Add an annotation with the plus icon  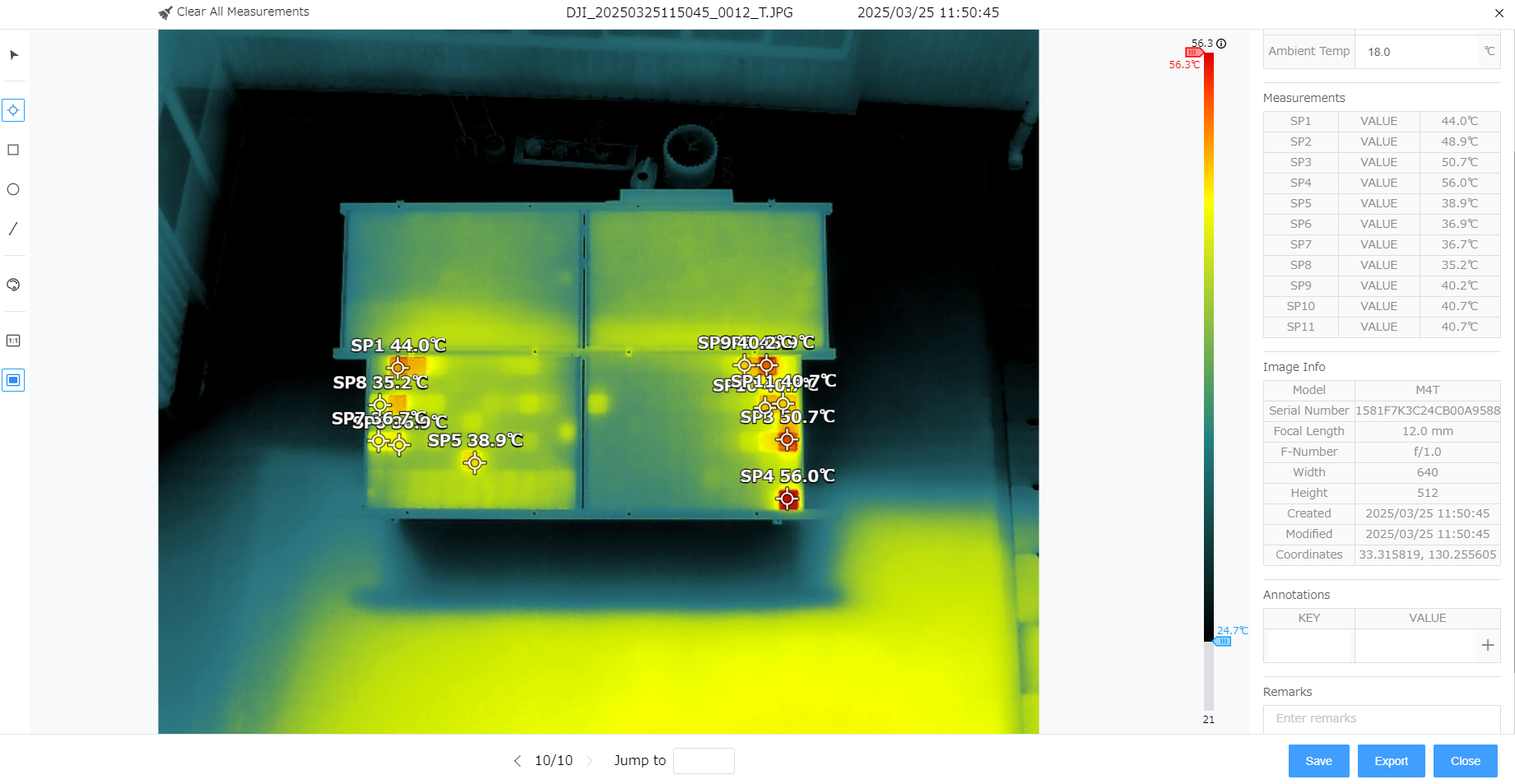pyautogui.click(x=1487, y=645)
